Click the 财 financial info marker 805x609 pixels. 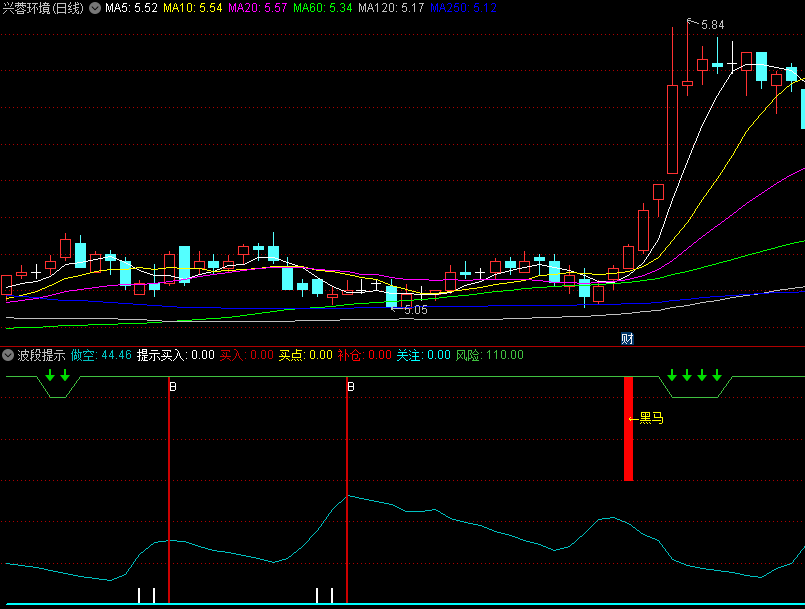tap(627, 338)
